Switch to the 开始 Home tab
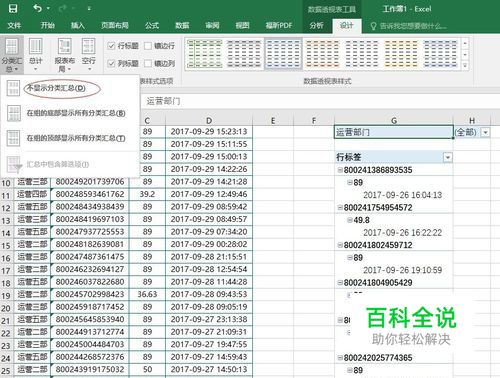 pyautogui.click(x=48, y=25)
